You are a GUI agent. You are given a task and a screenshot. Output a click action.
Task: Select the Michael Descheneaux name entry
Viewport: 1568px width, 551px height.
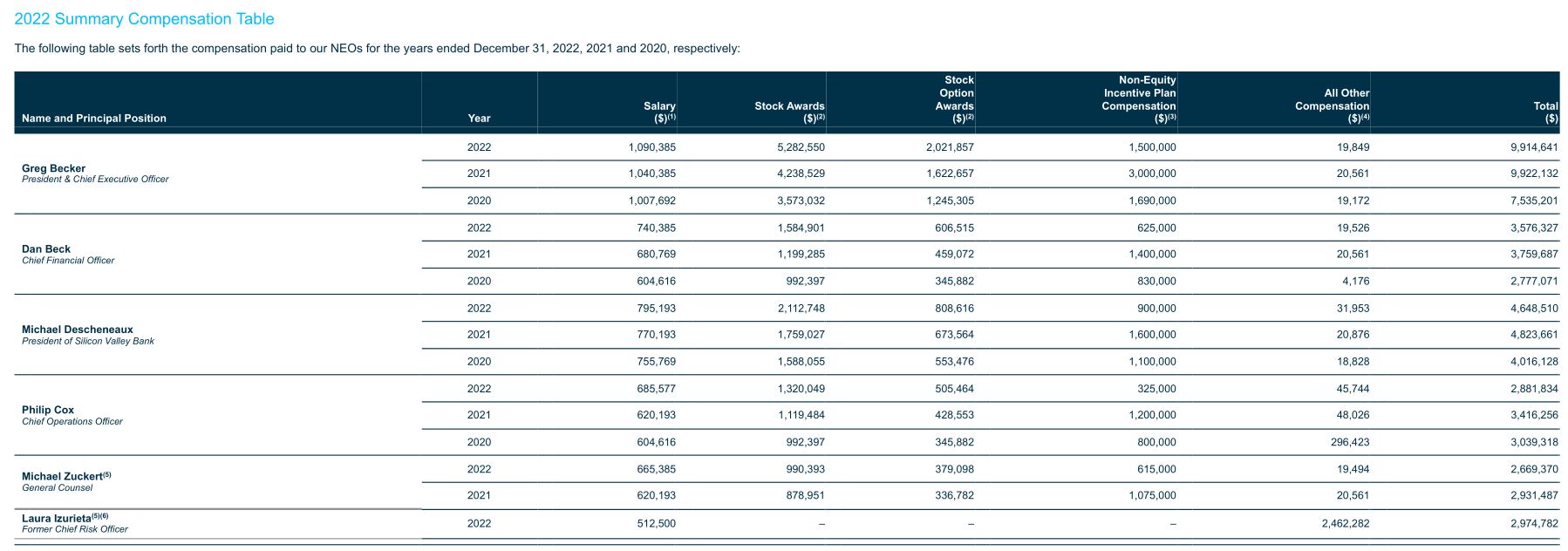click(x=88, y=335)
